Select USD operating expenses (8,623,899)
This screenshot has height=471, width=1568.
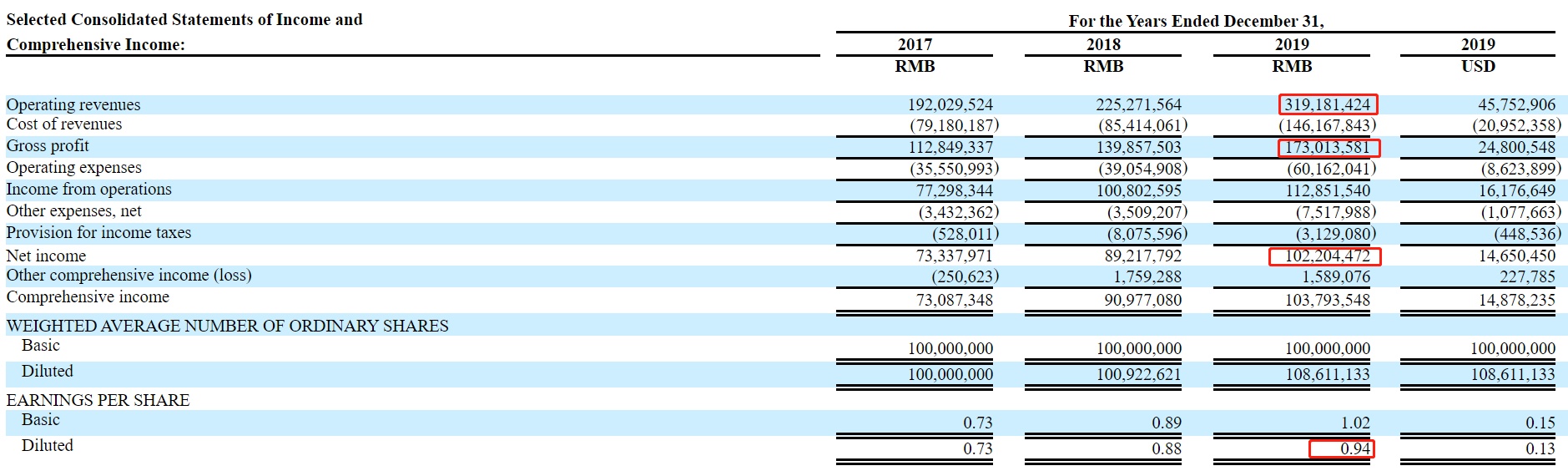[1521, 170]
